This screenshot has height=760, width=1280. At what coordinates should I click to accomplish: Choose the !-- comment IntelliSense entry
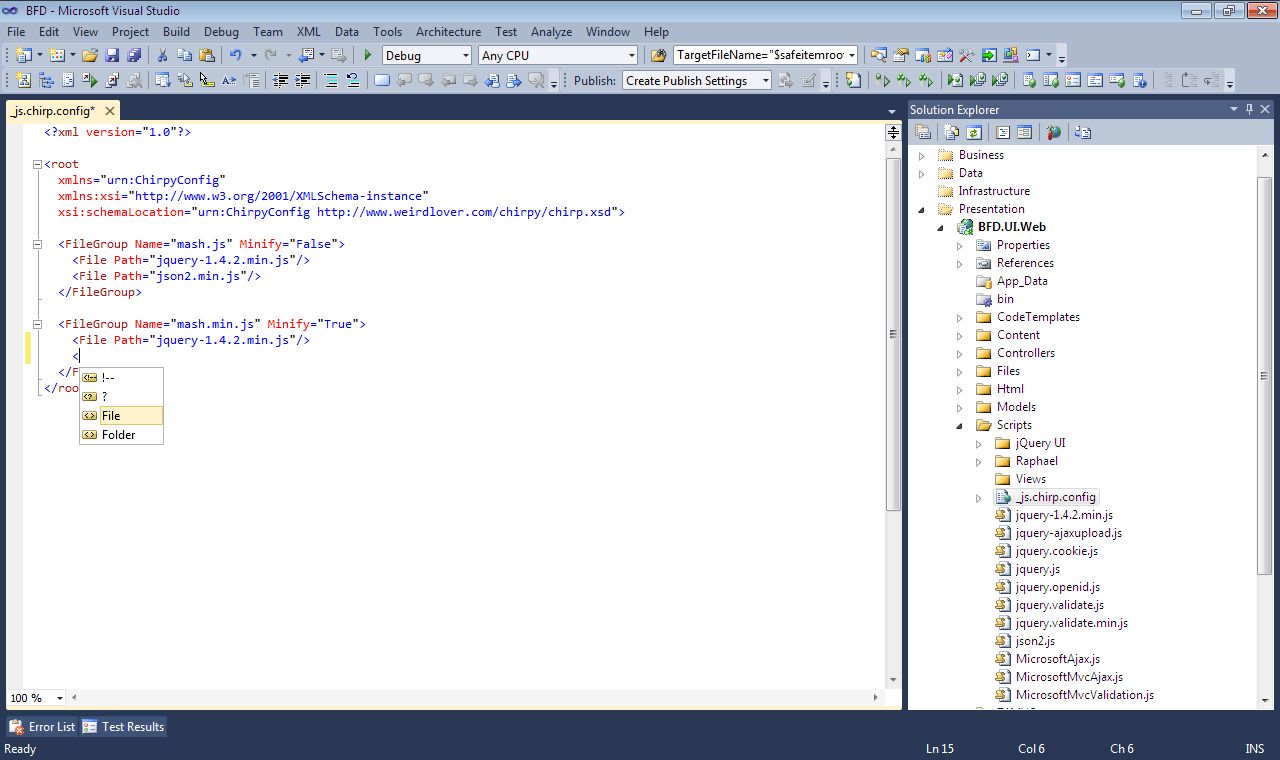pos(121,378)
